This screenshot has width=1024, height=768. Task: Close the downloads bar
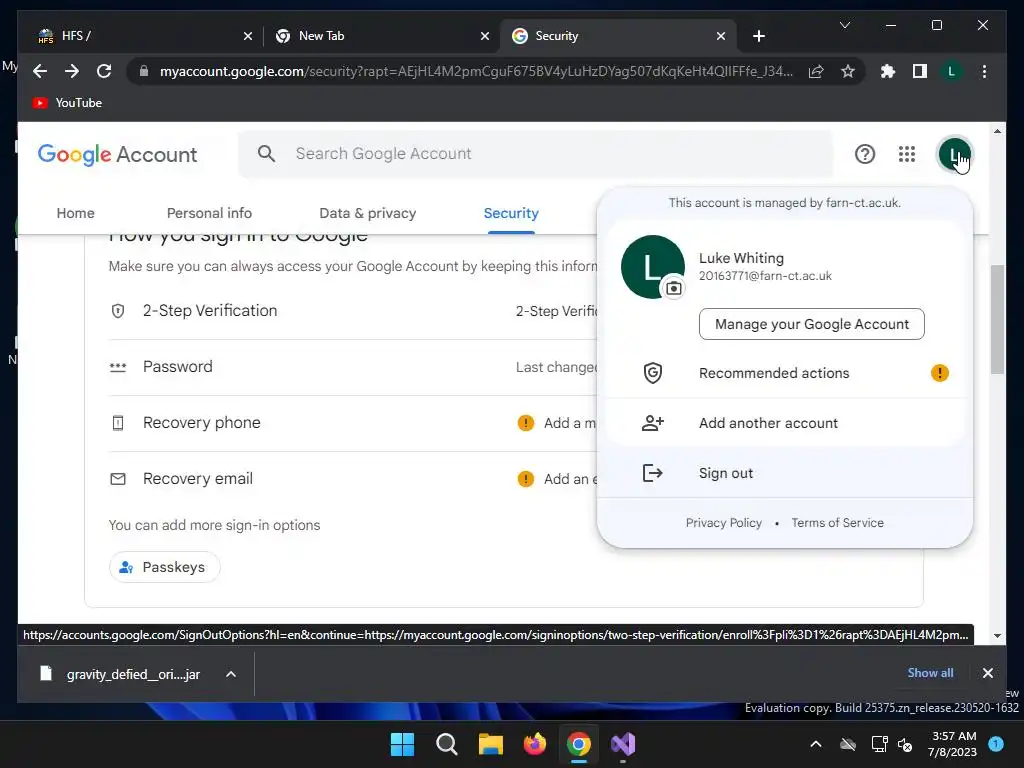[x=987, y=673]
